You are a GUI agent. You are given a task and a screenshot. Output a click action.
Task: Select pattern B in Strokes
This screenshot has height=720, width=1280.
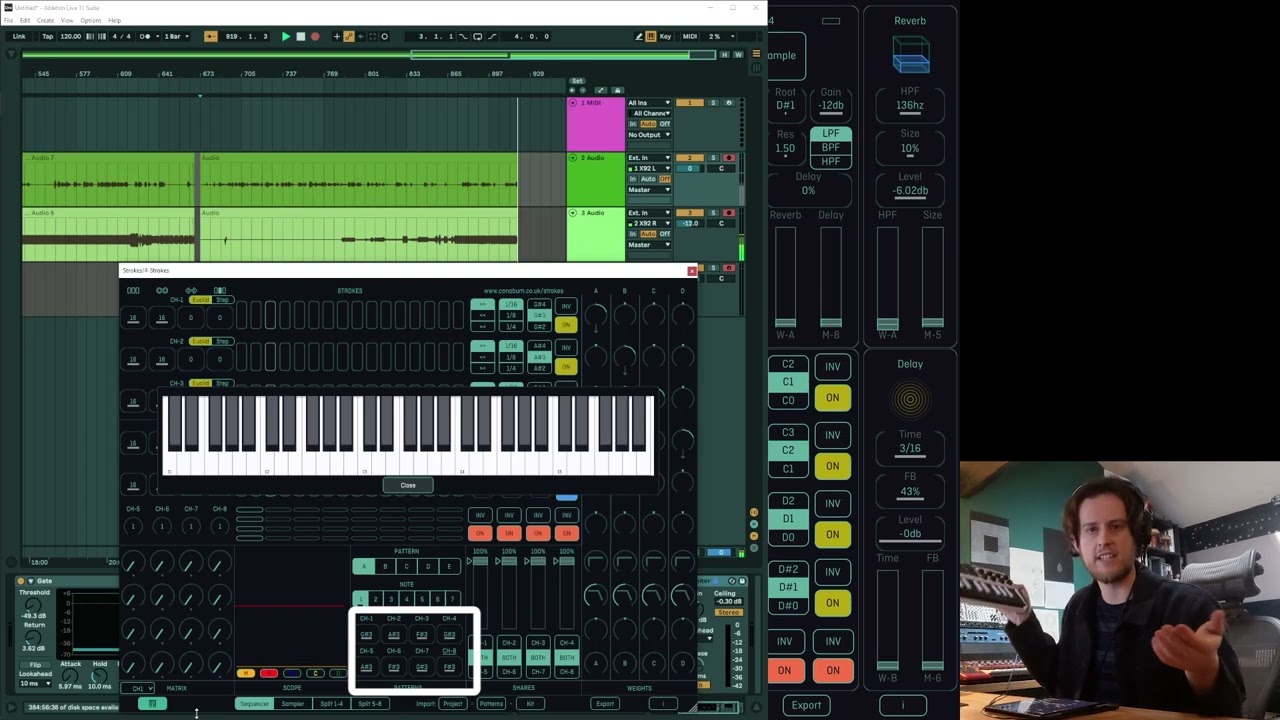385,567
